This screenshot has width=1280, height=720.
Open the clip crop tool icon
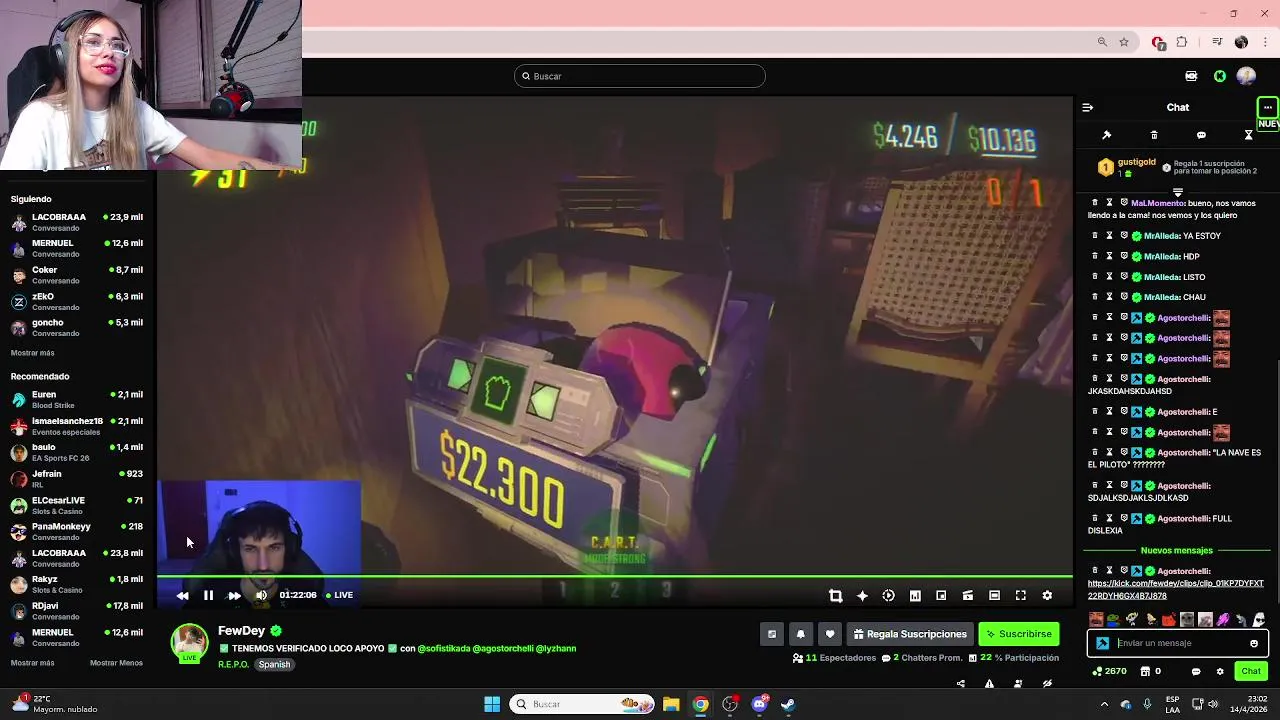835,595
